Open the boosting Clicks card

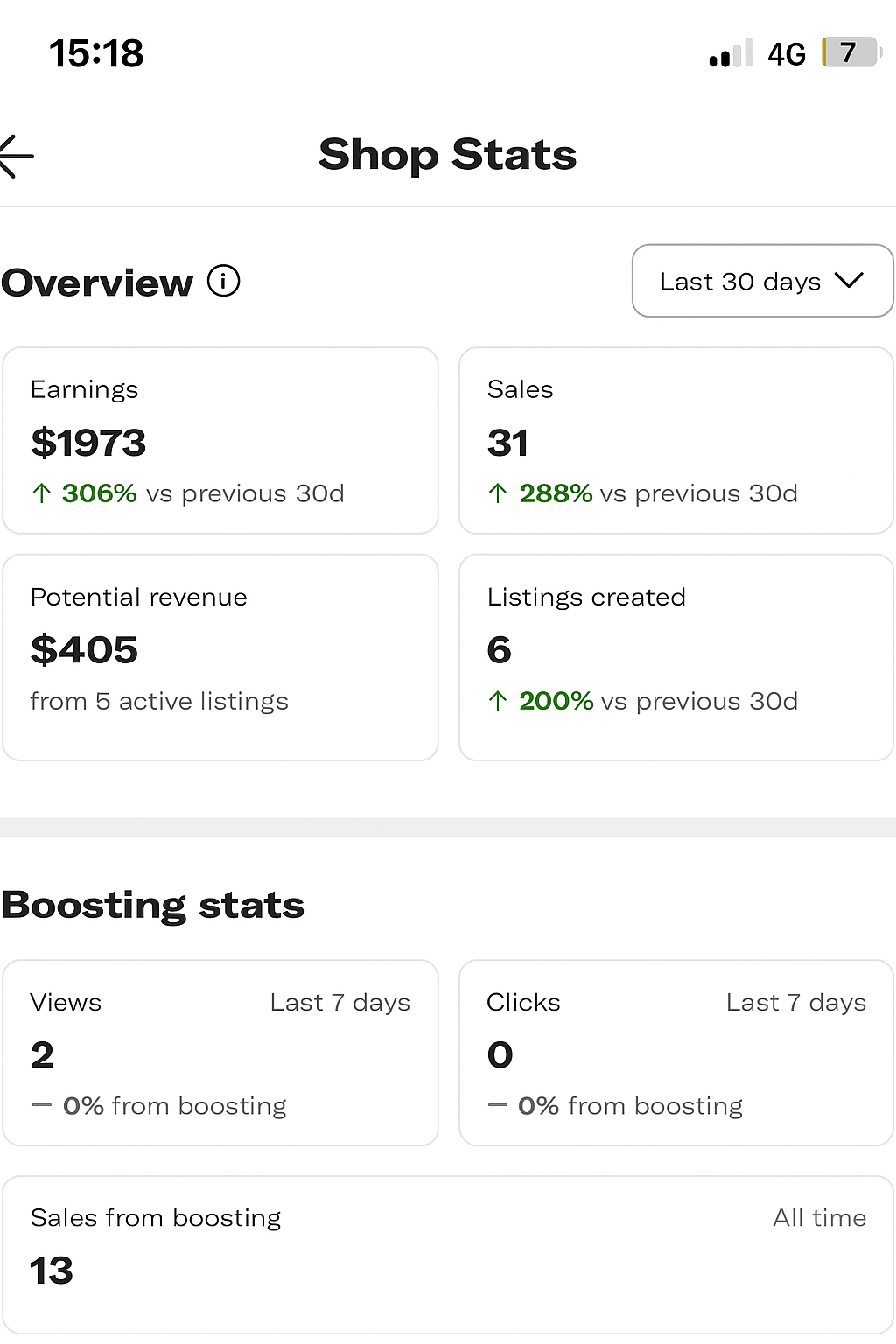pyautogui.click(x=675, y=1053)
